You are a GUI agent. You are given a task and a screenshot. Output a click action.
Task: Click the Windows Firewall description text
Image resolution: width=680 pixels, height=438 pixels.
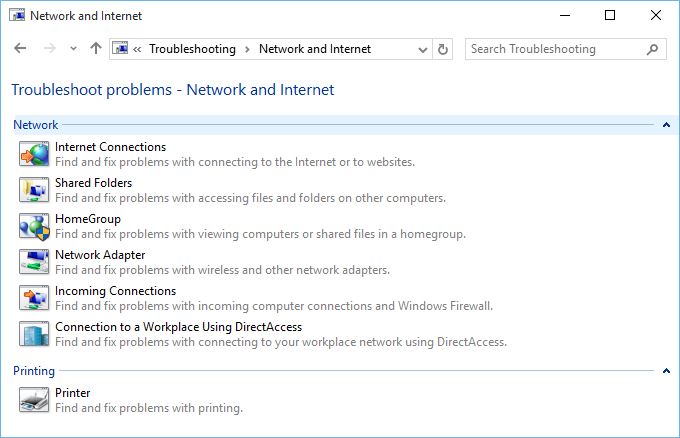274,306
